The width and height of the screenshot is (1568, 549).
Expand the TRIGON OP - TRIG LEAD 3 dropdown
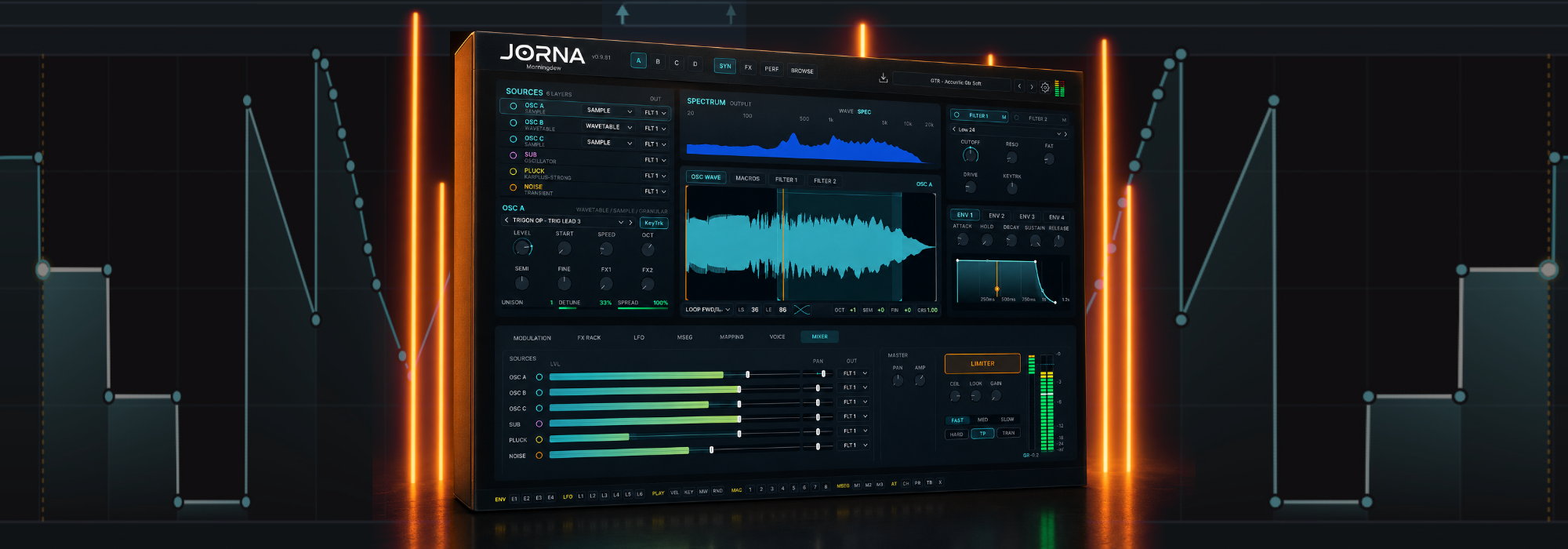click(x=621, y=222)
